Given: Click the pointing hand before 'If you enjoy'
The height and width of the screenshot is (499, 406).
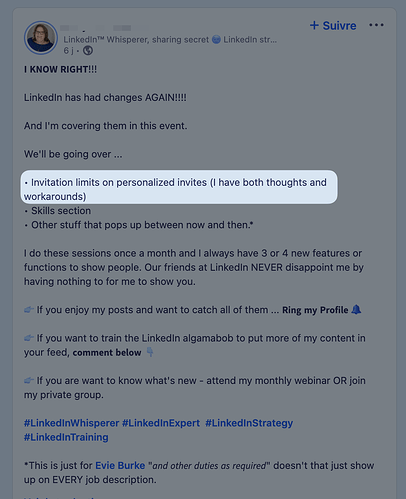Looking at the screenshot, I should (x=29, y=310).
